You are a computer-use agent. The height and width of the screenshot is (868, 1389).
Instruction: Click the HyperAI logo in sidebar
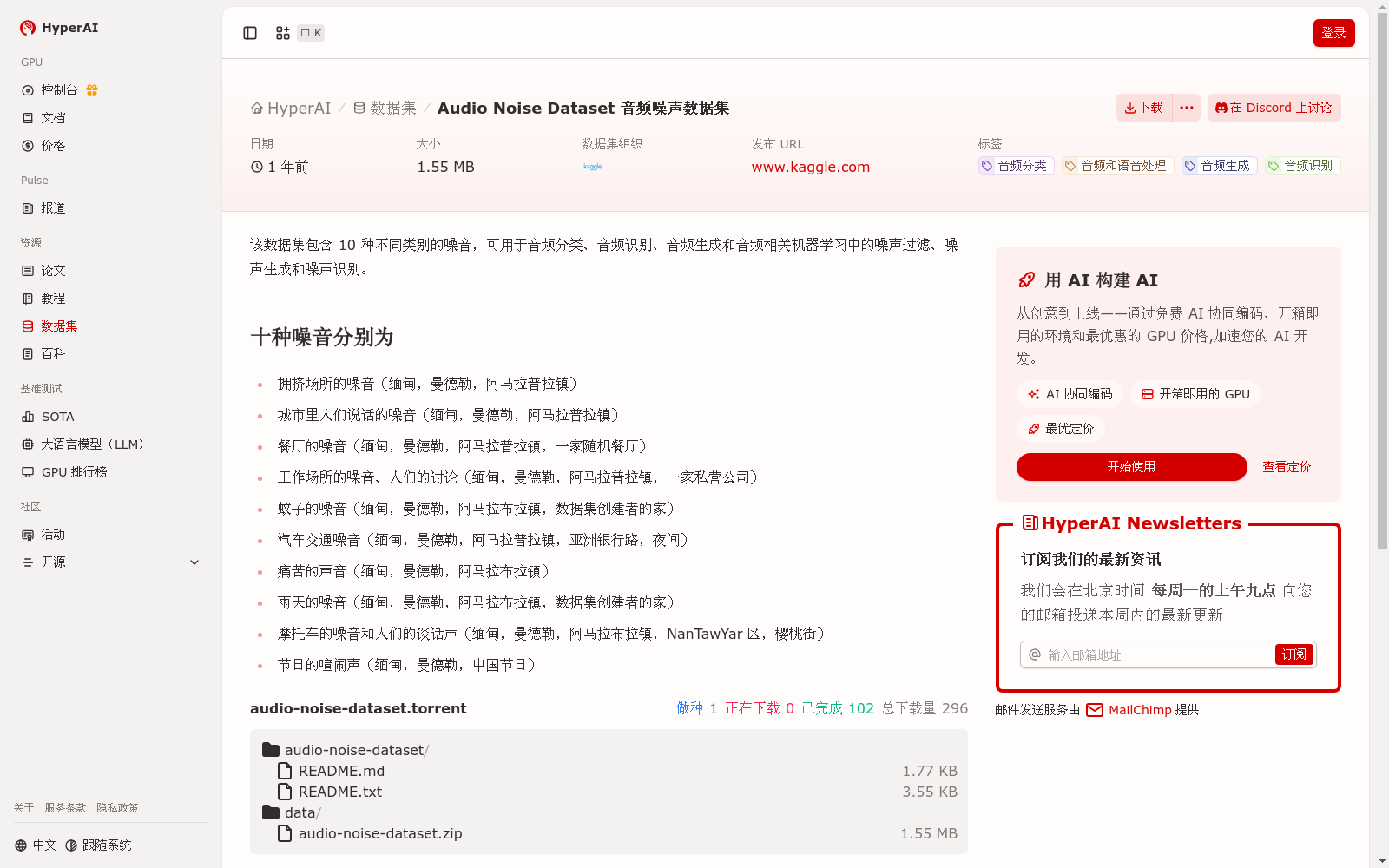[x=59, y=28]
